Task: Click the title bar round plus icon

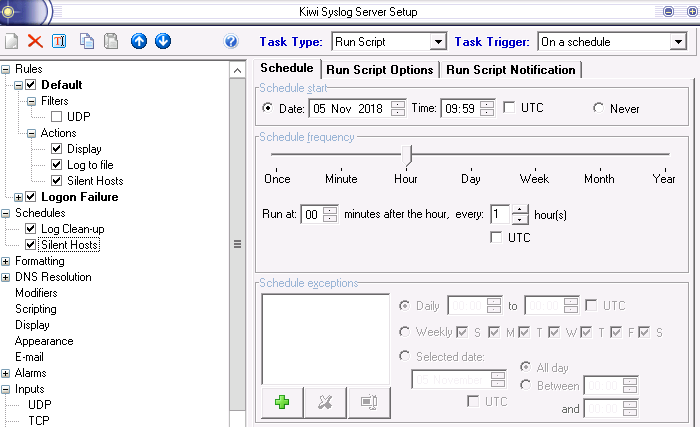Action: tap(692, 12)
